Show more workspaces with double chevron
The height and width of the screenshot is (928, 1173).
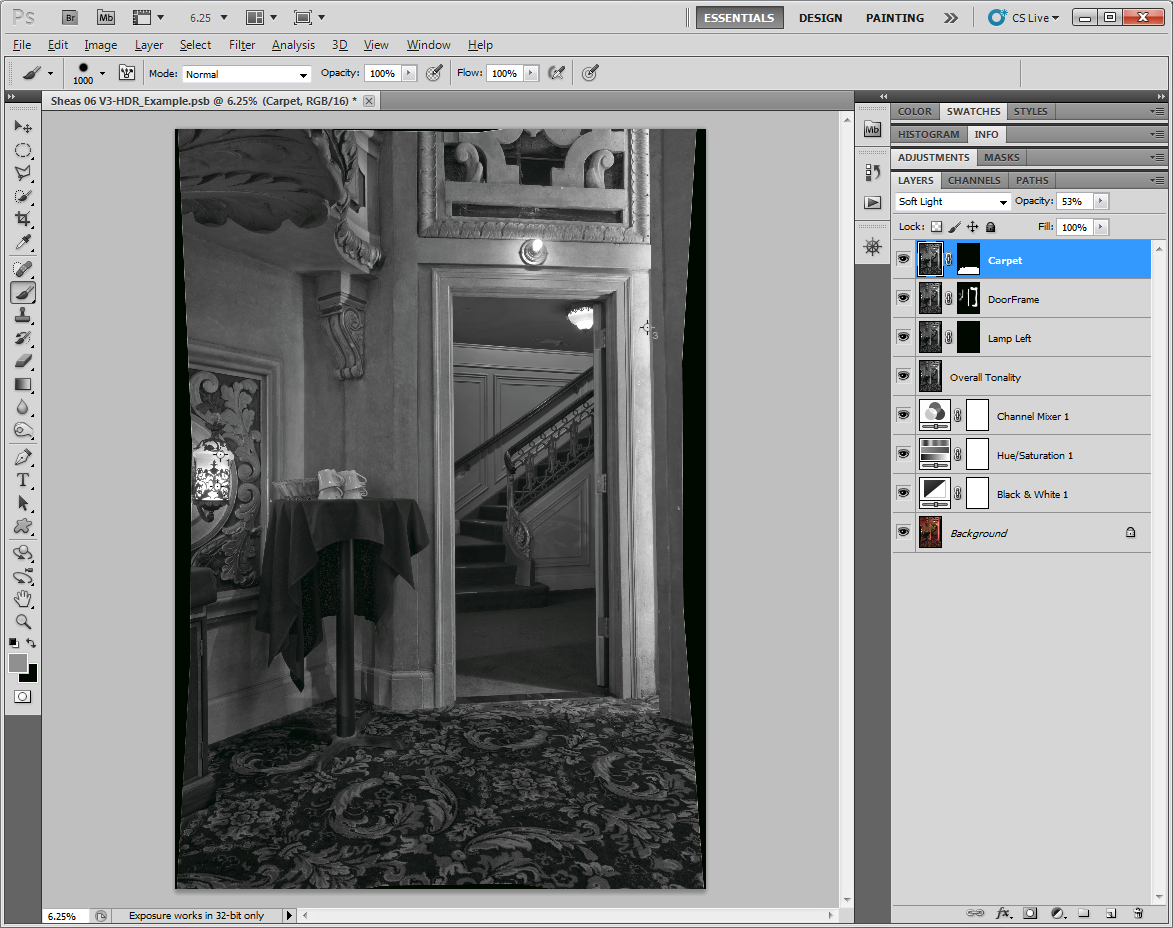pos(951,18)
